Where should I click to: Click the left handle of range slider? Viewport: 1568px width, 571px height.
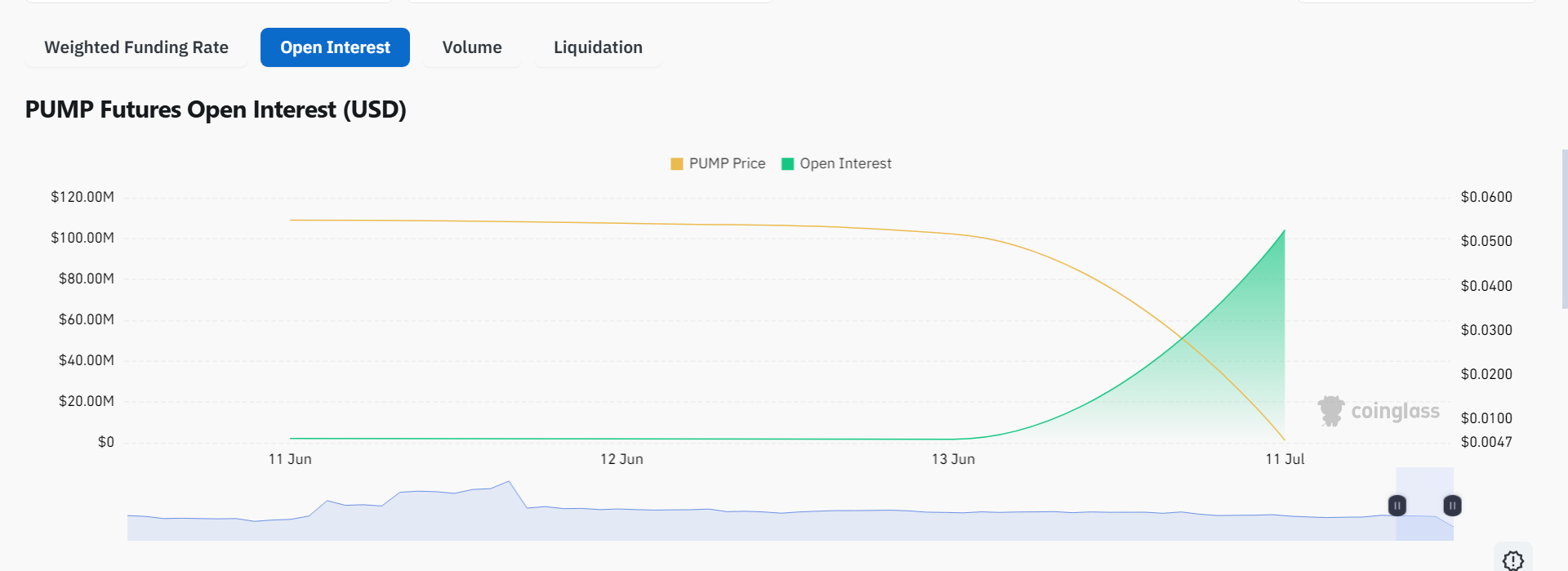tap(1397, 506)
